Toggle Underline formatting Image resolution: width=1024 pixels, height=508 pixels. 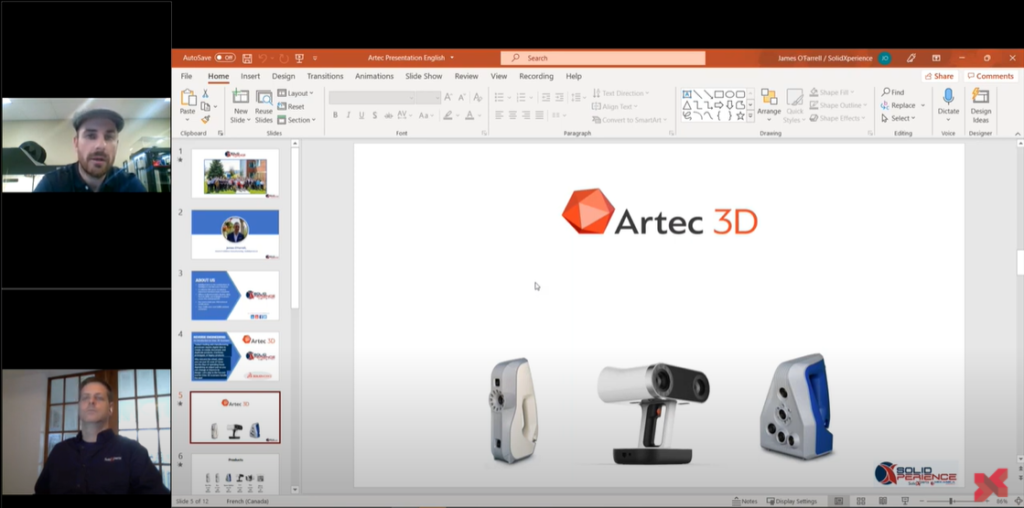click(x=361, y=116)
